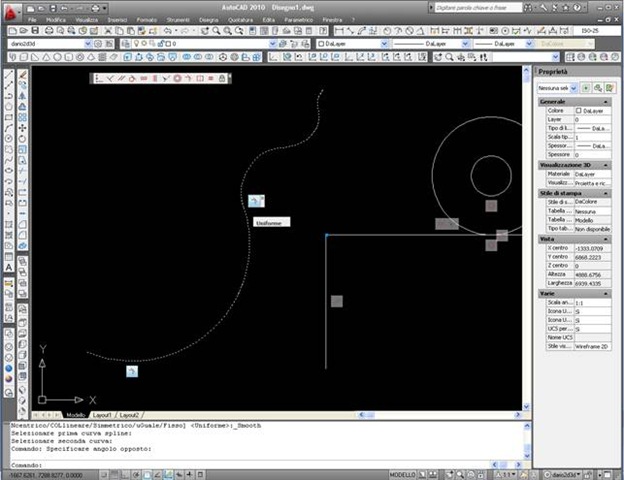Image resolution: width=624 pixels, height=480 pixels.
Task: Open the DaLayer lineweight dropdown
Action: [x=529, y=44]
